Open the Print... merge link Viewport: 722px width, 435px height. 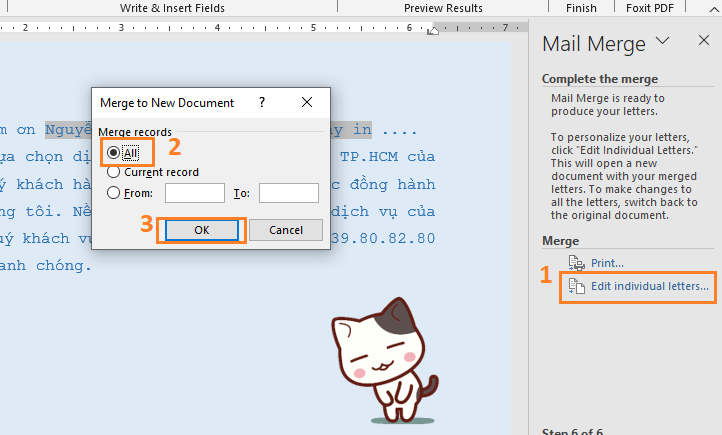pos(607,263)
